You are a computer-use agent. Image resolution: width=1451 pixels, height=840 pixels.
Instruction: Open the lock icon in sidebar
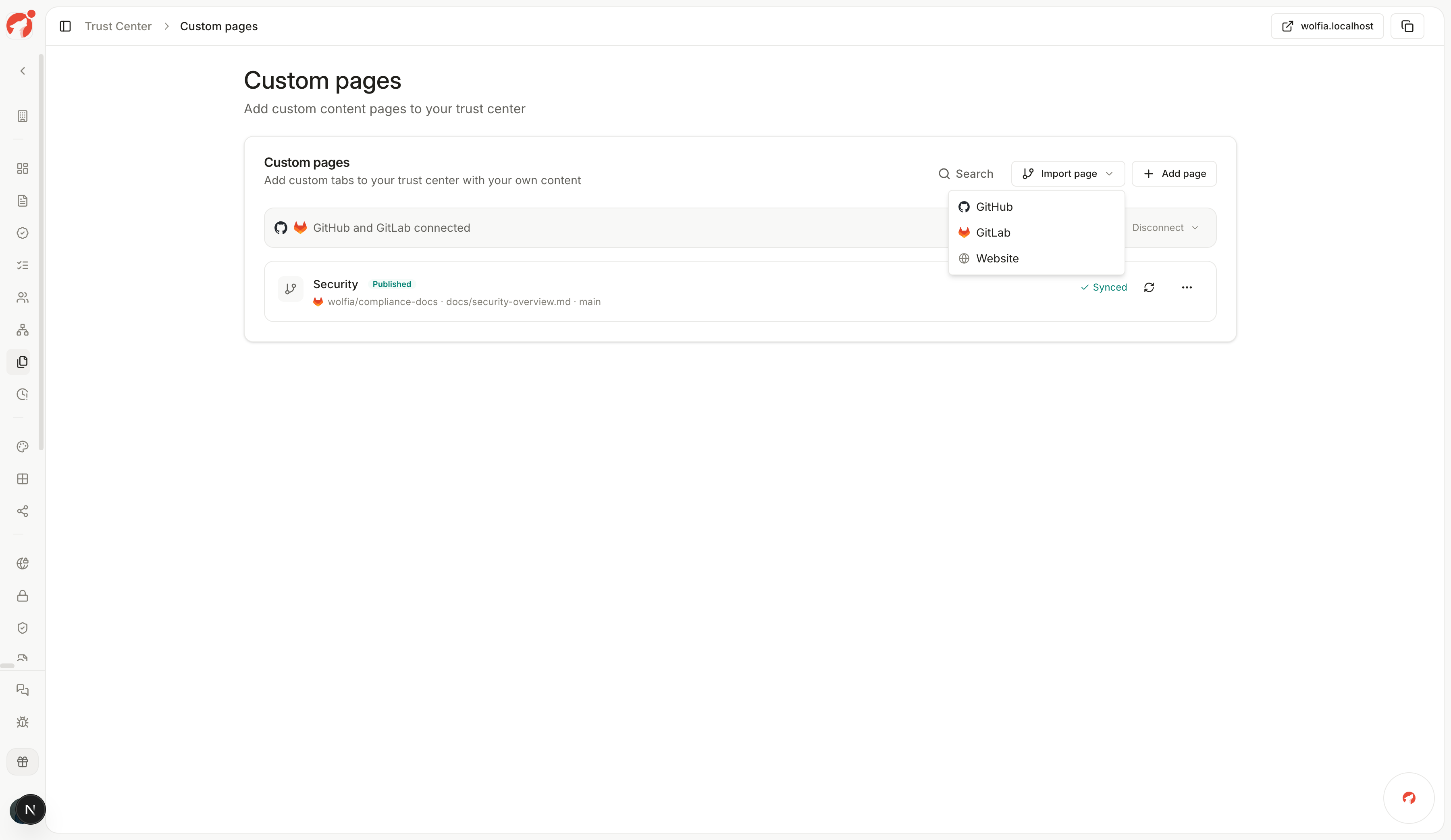pos(23,596)
